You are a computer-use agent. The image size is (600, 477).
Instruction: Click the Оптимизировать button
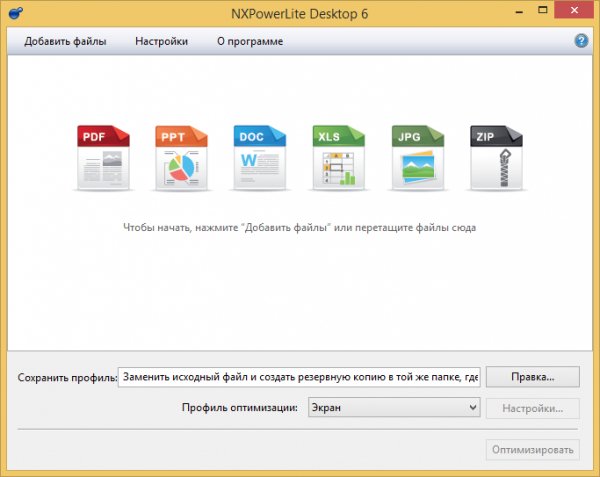[x=533, y=450]
